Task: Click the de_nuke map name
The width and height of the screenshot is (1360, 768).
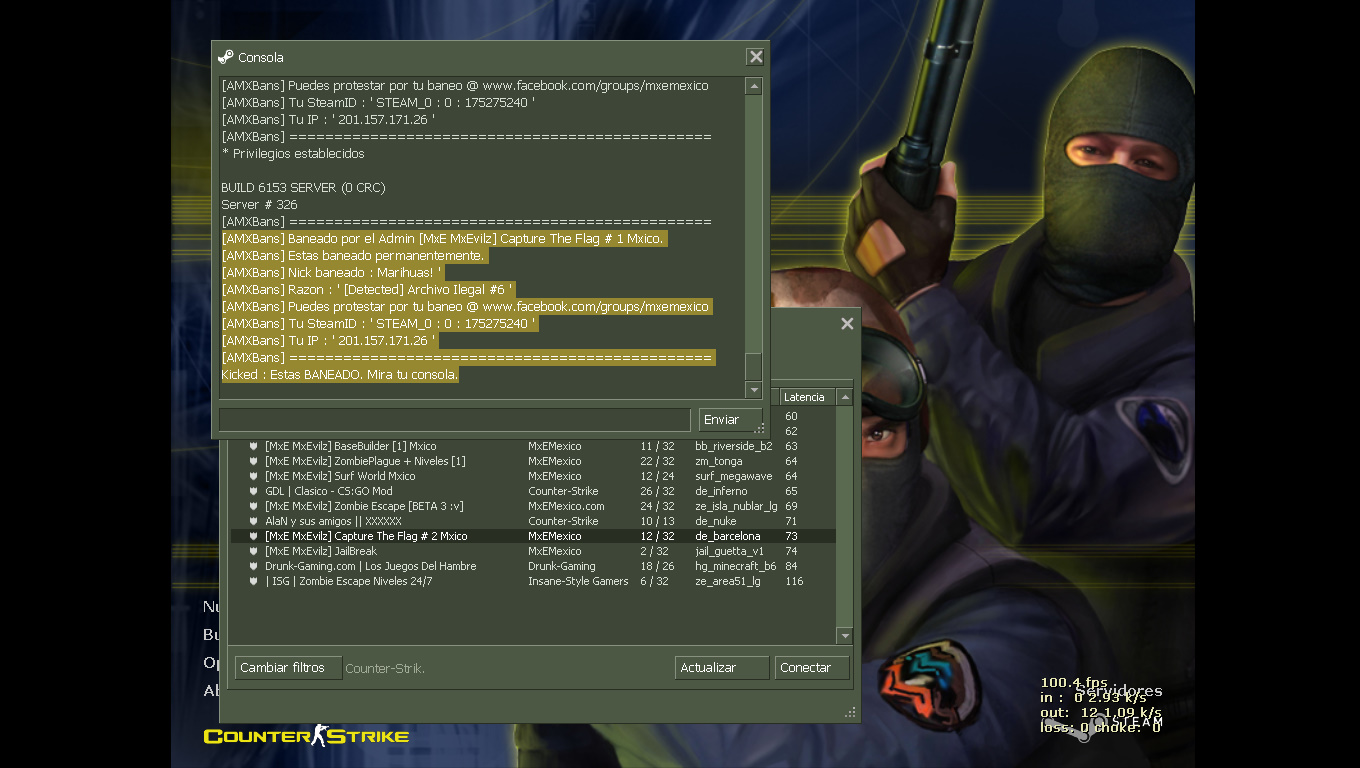Action: 716,521
